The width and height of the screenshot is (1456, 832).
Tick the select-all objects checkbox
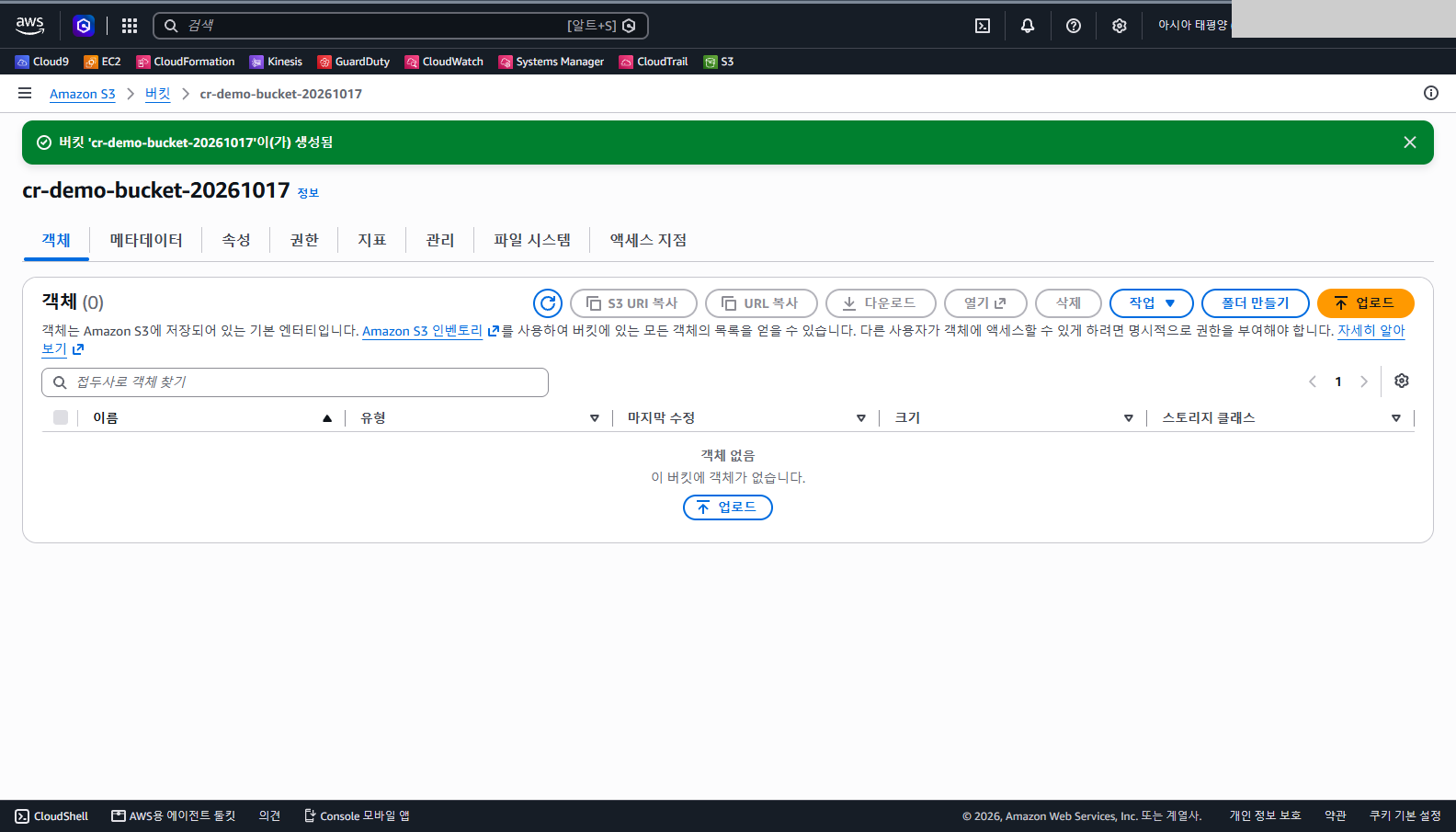61,417
